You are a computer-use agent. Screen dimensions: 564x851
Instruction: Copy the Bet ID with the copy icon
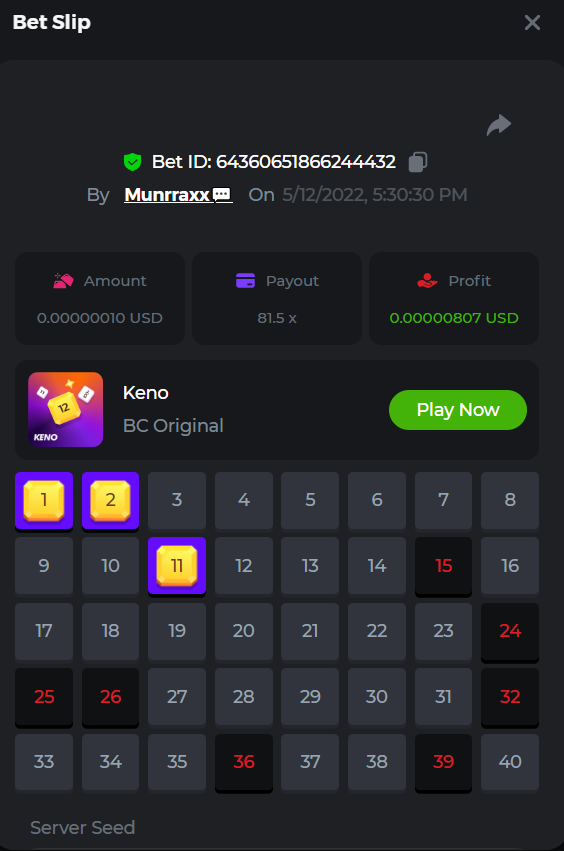tap(417, 162)
